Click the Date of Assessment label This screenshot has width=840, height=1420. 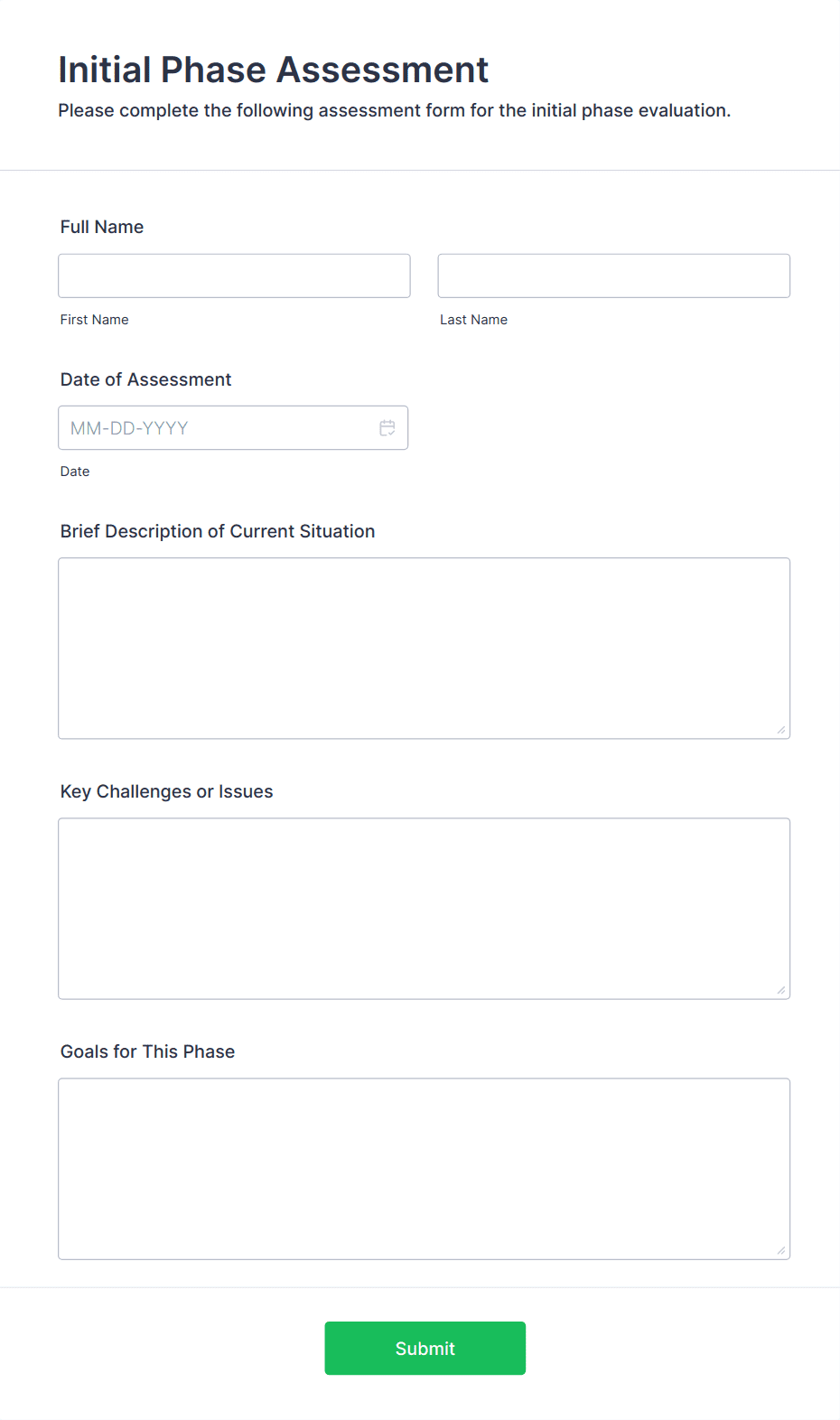click(x=145, y=379)
